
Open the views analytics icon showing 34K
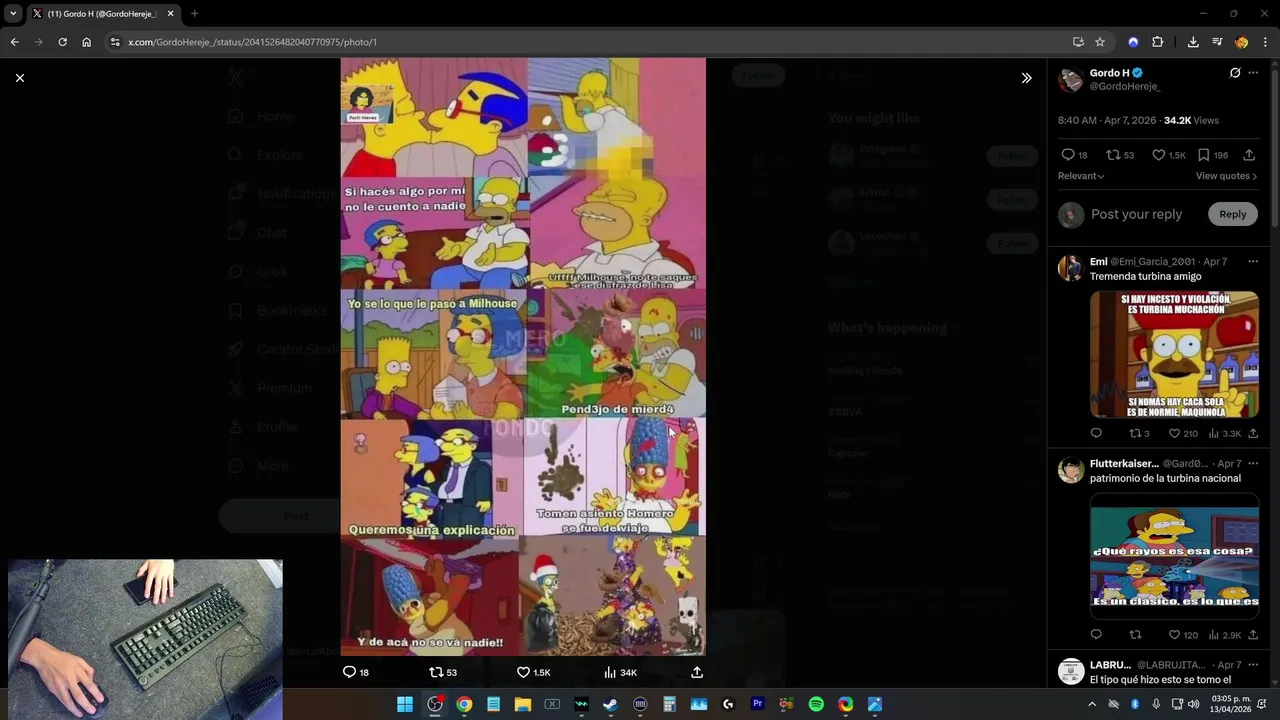click(610, 672)
